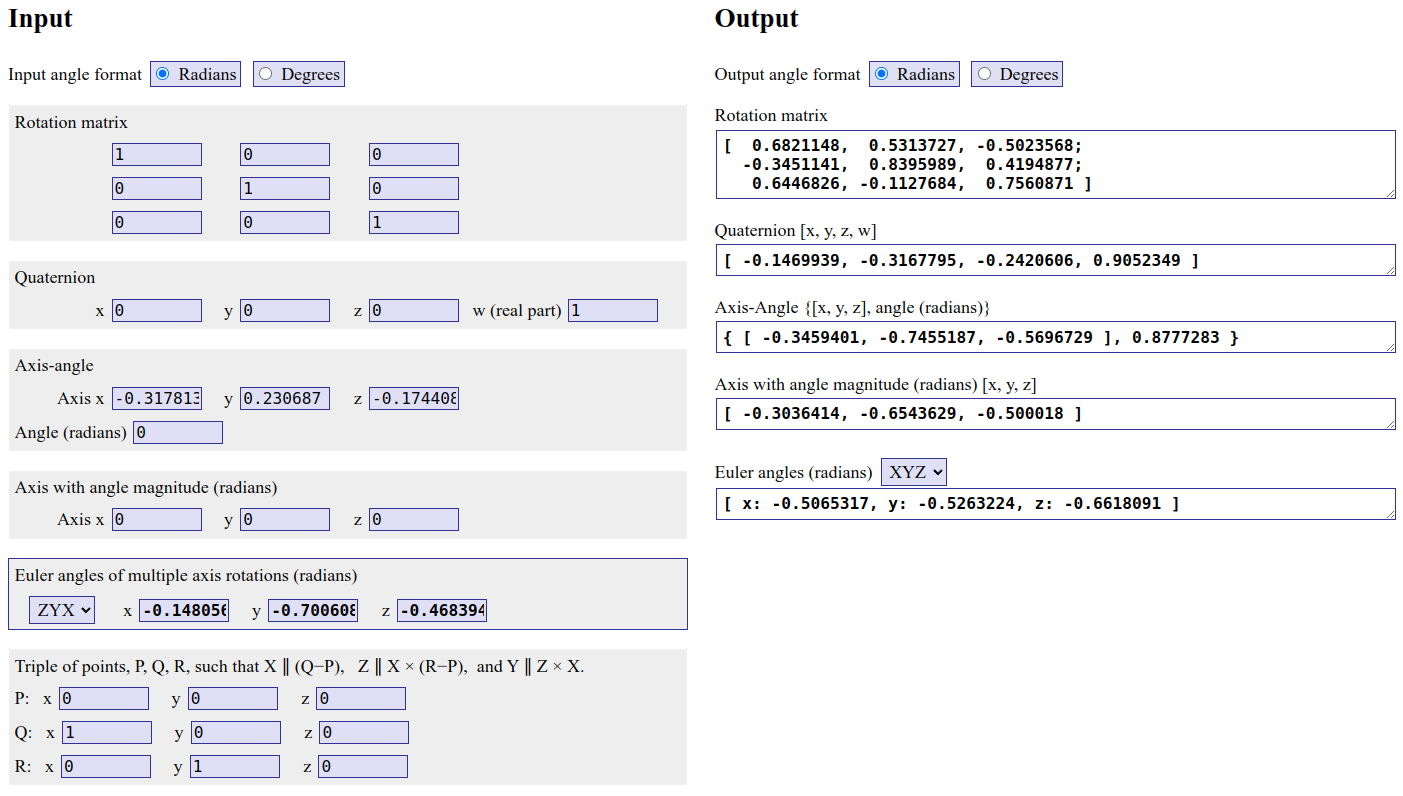Click Axis with angle magnitude y field
This screenshot has height=796, width=1403.
(x=285, y=519)
